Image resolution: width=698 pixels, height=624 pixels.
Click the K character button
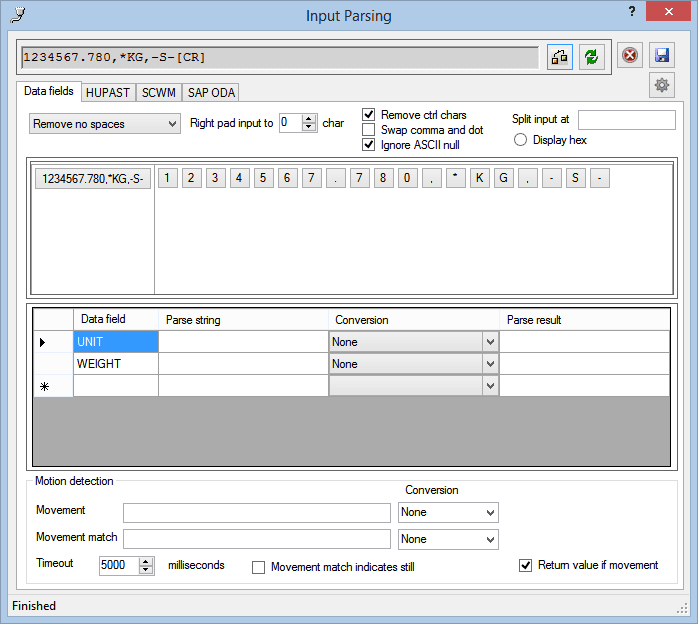479,179
